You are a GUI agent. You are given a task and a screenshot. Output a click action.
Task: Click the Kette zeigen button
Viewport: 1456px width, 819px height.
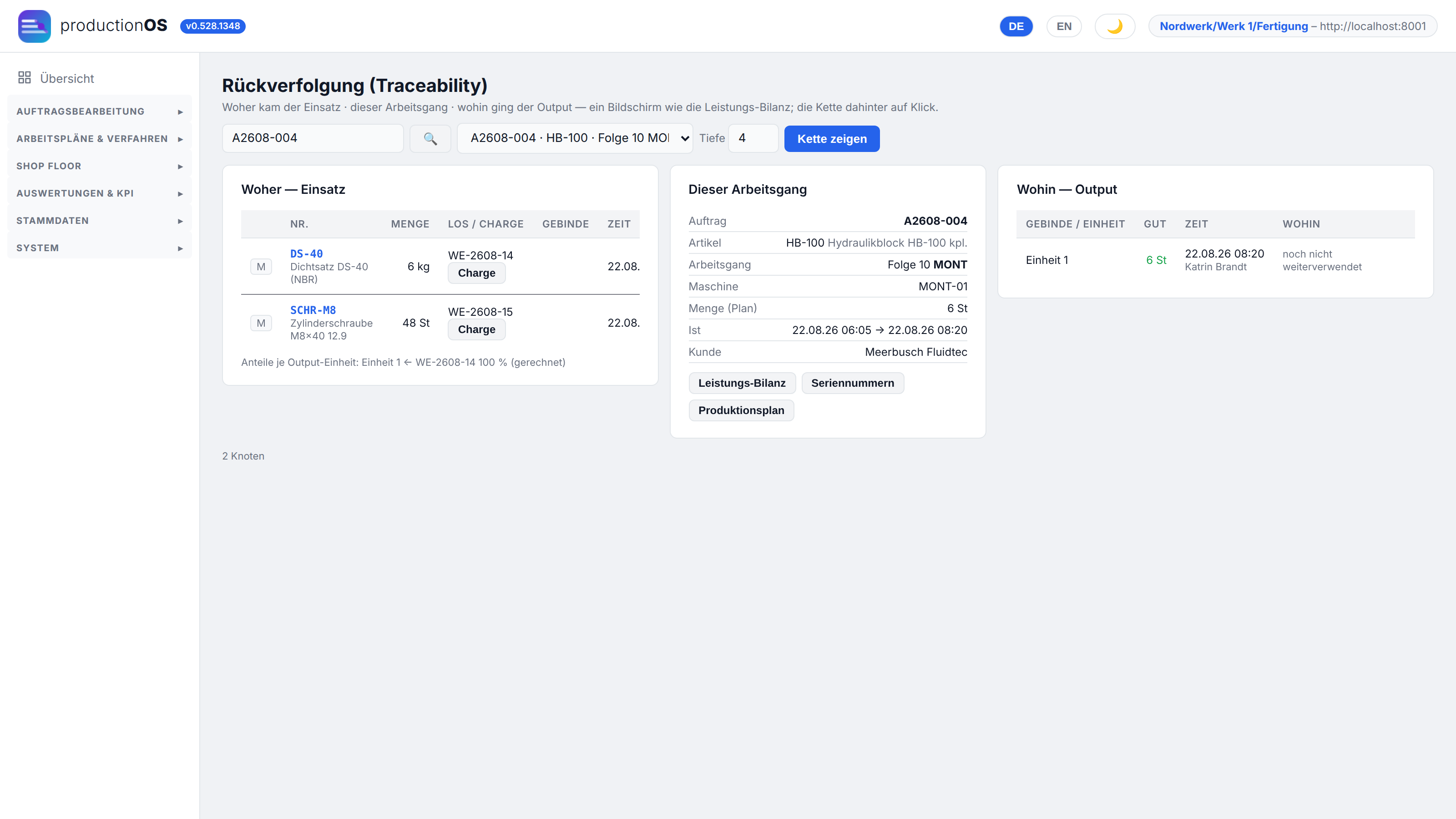[831, 138]
